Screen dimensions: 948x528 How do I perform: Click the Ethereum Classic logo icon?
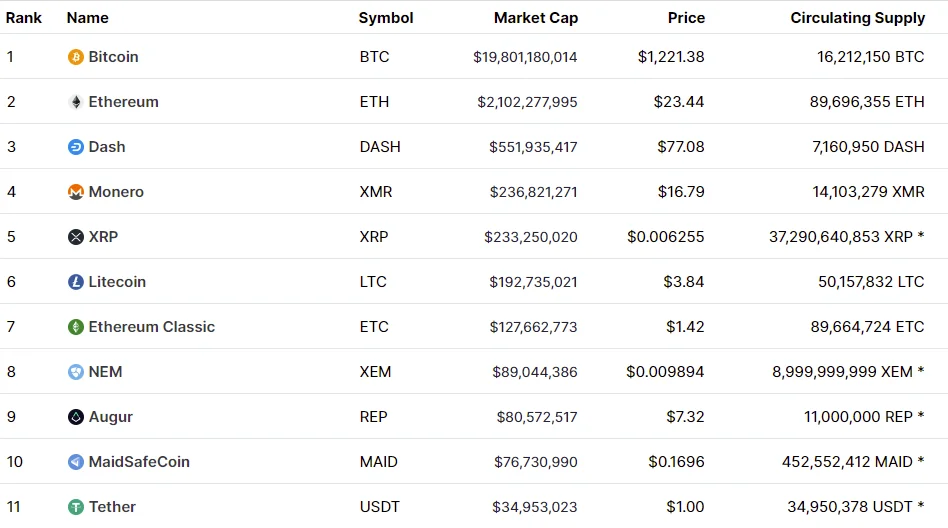tap(76, 327)
